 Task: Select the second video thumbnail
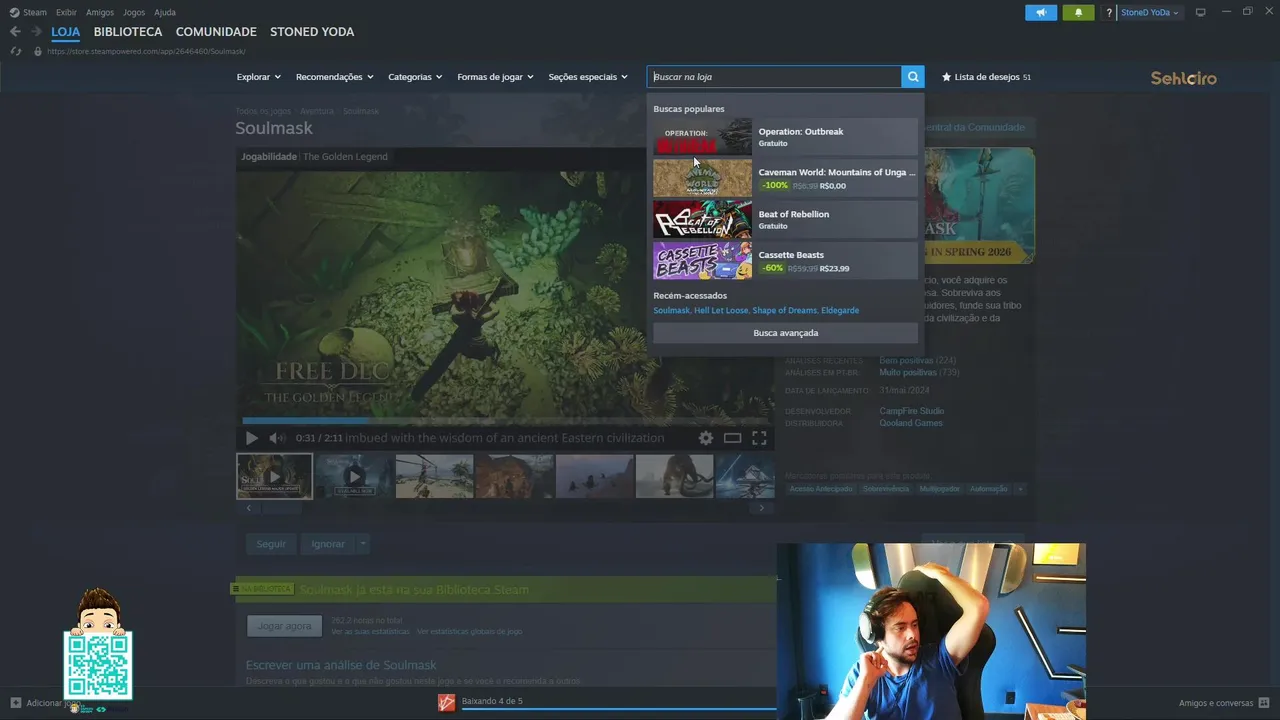[x=354, y=476]
